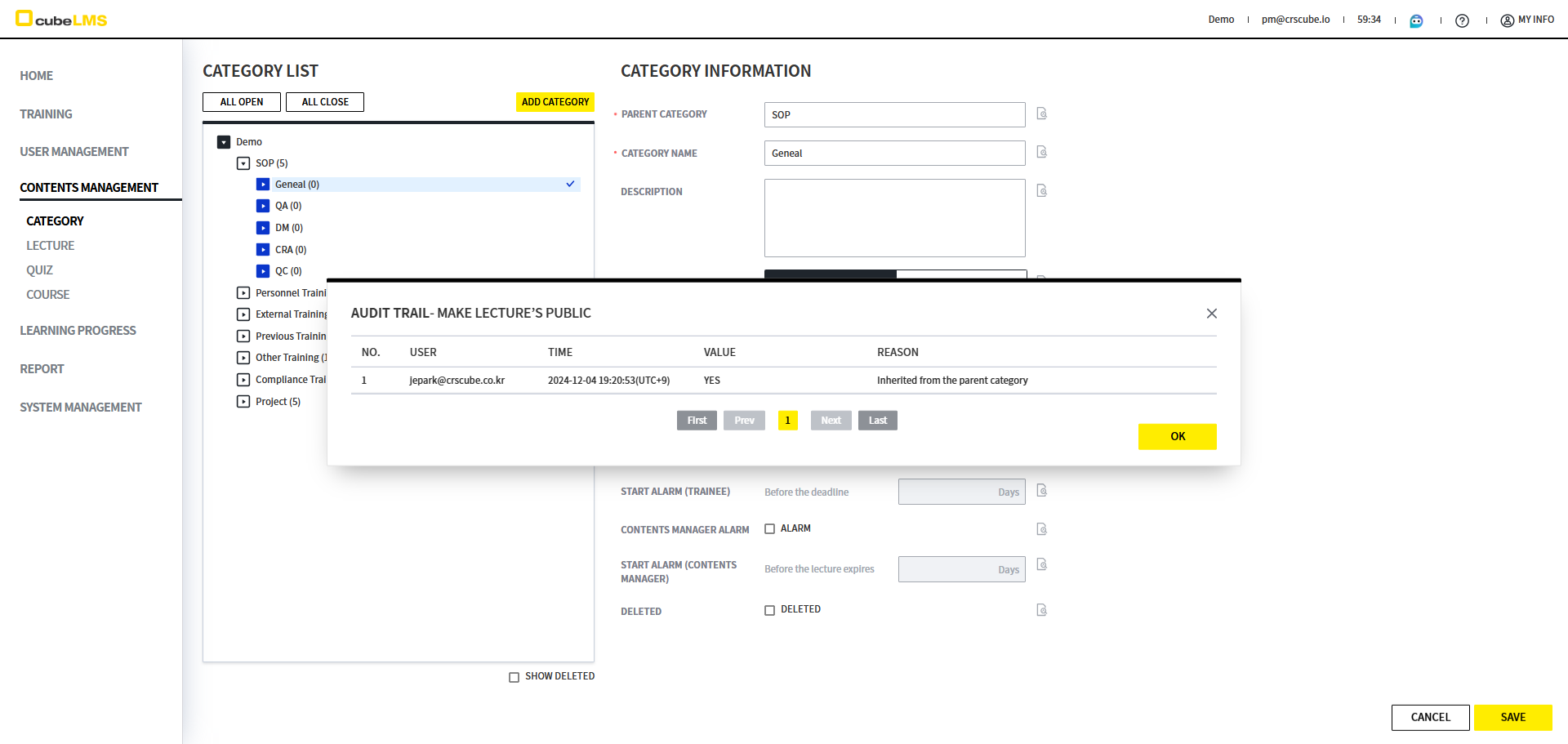Screen dimensions: 1568x744
Task: Close the audit trail dialog
Action: coord(1211,314)
